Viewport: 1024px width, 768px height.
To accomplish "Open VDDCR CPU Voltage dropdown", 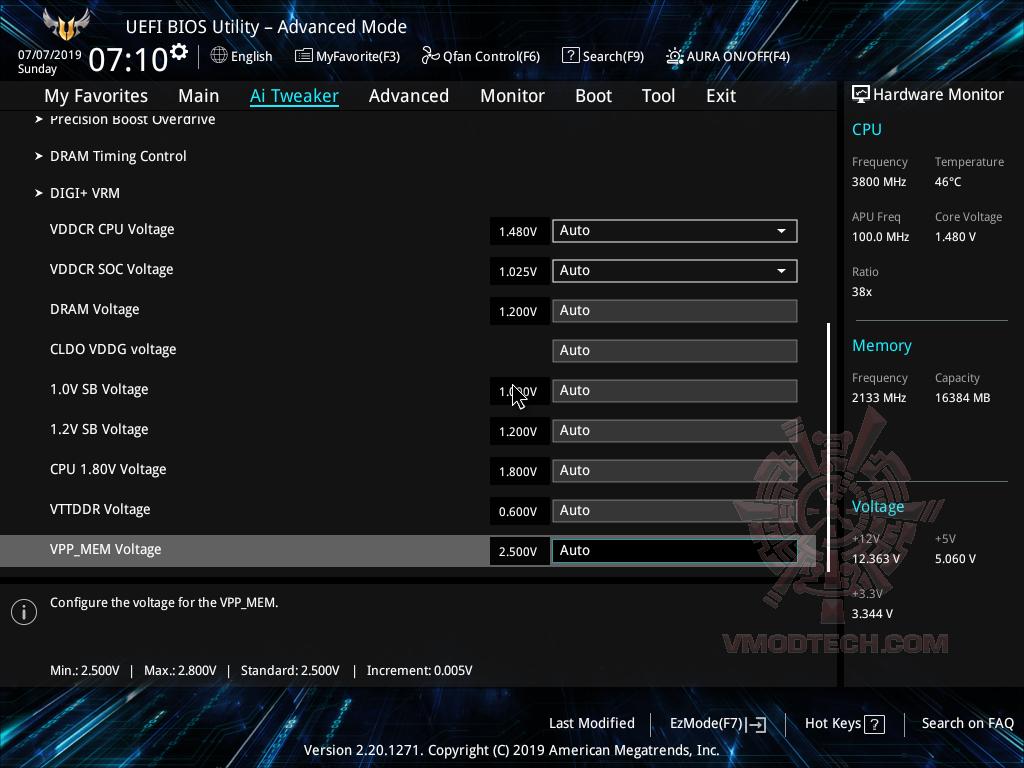I will 675,231.
